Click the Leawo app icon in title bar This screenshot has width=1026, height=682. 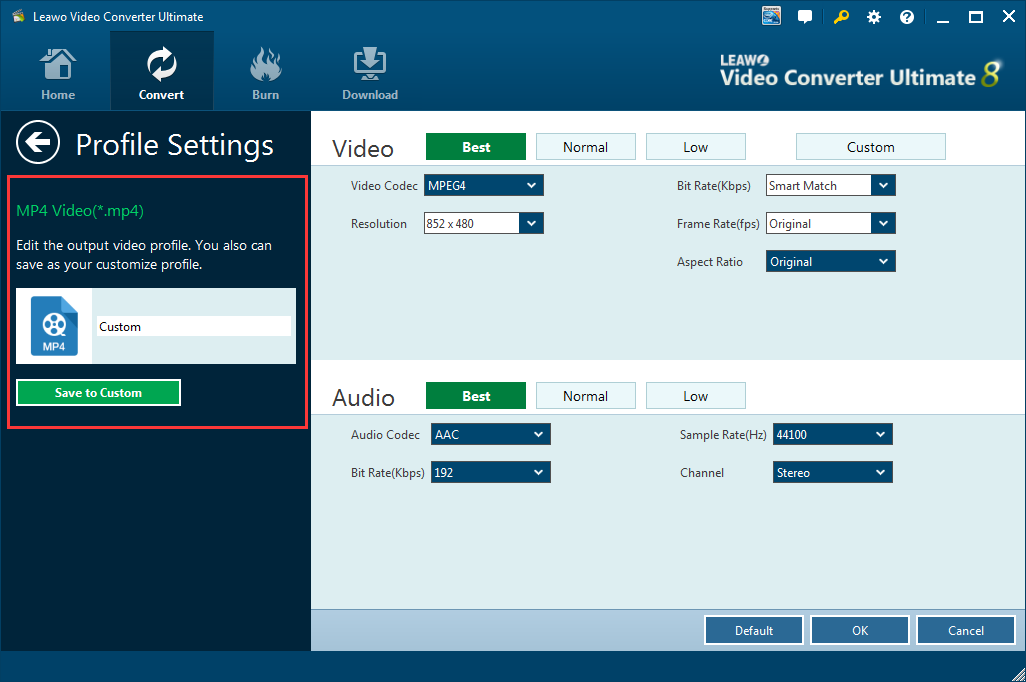[18, 16]
